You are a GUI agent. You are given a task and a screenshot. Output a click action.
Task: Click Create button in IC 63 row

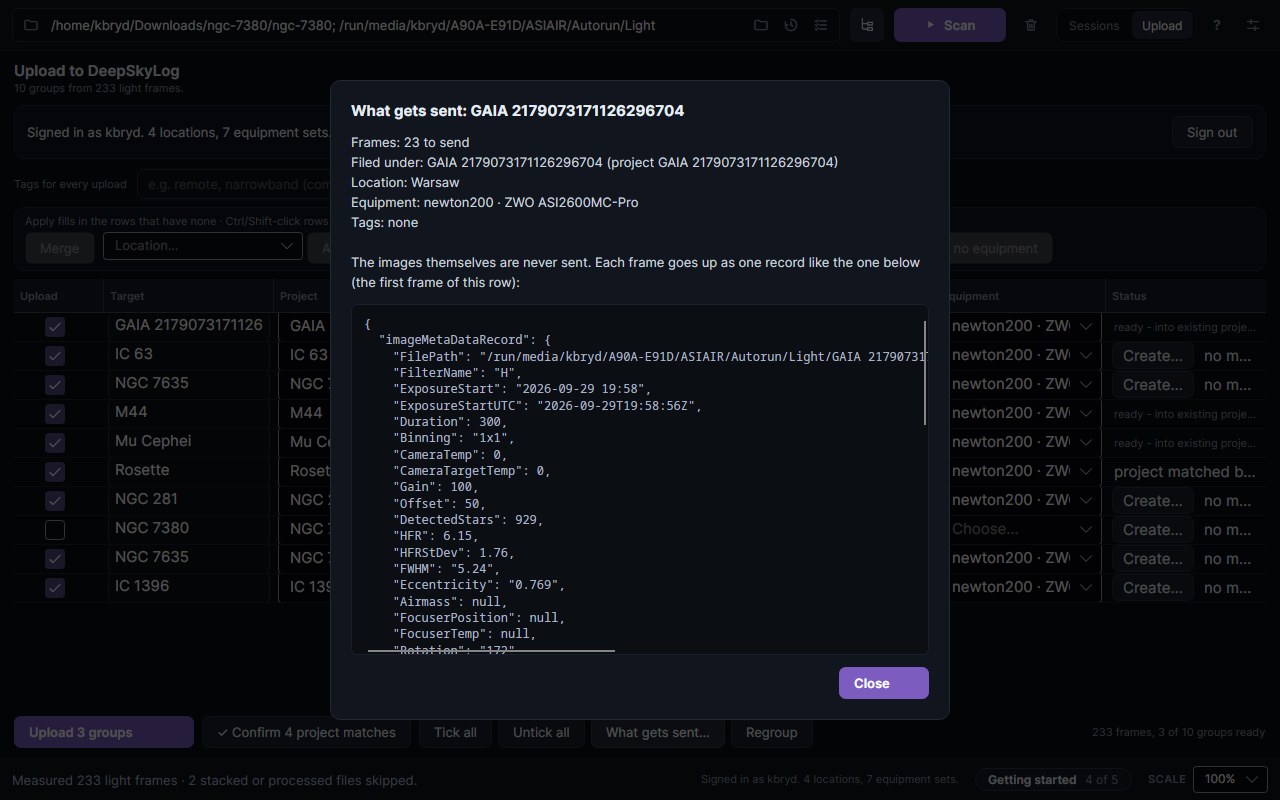(x=1152, y=356)
